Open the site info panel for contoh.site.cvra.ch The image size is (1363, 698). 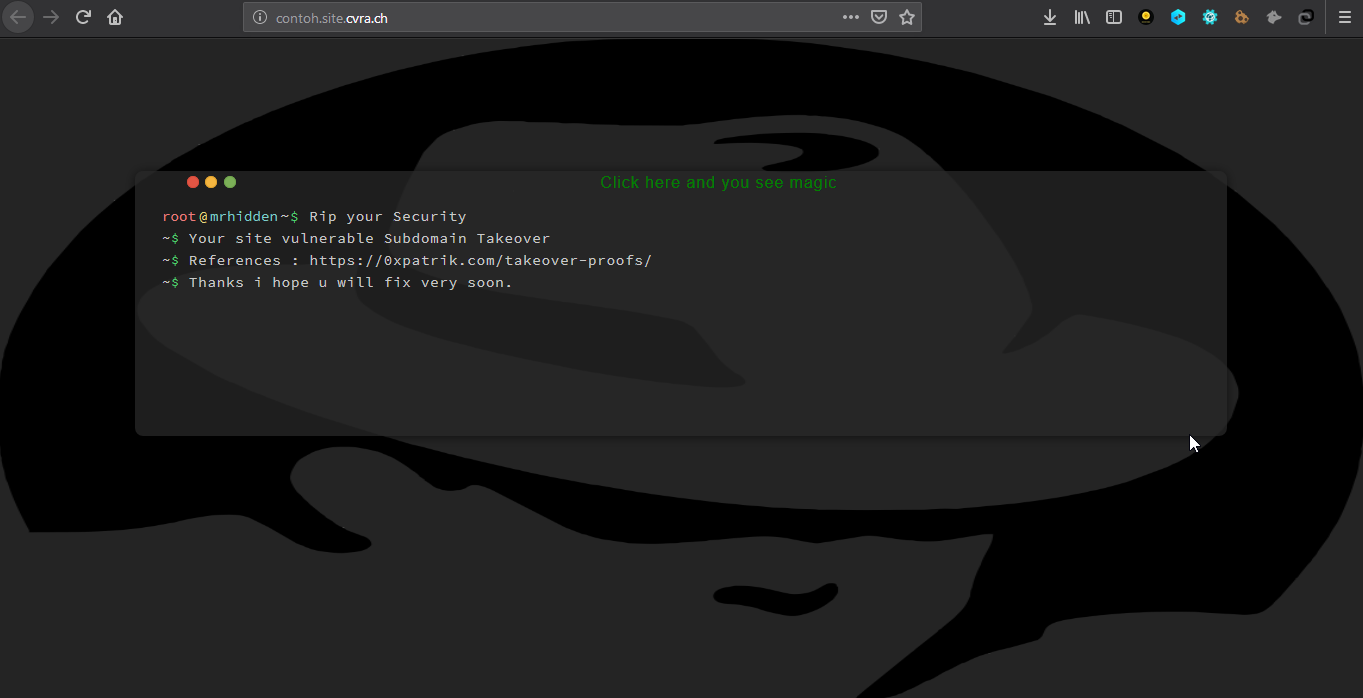pyautogui.click(x=259, y=17)
